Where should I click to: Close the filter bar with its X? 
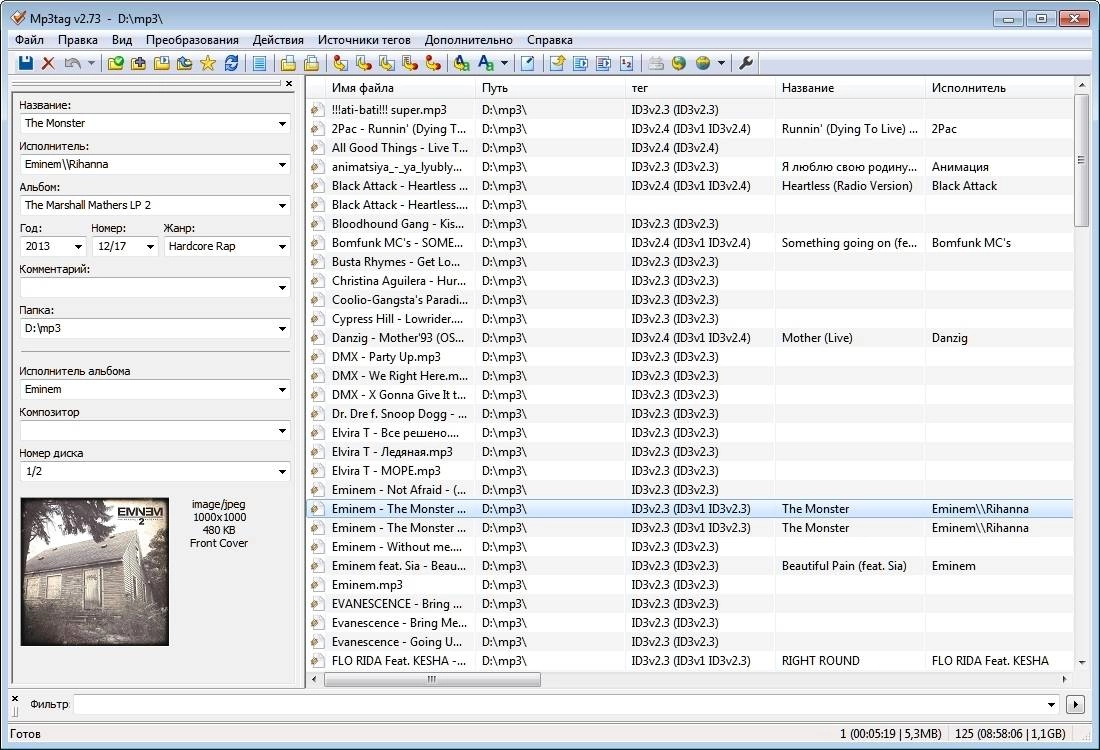pyautogui.click(x=15, y=699)
